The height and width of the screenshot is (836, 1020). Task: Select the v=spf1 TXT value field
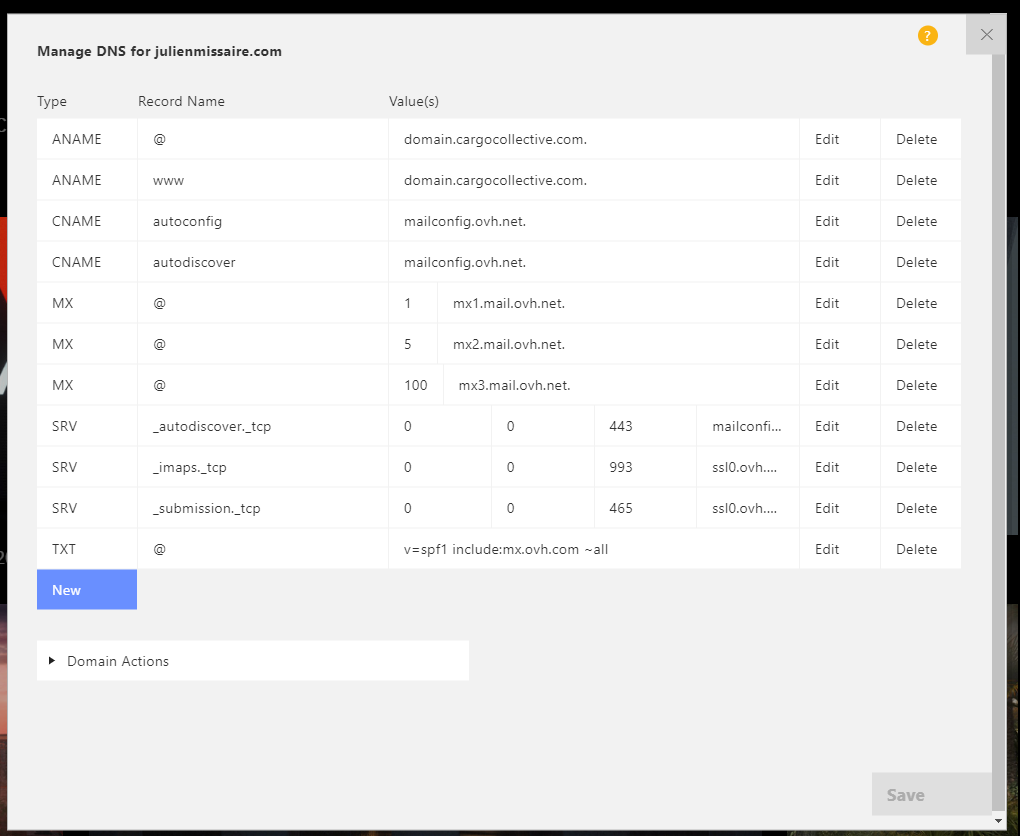pyautogui.click(x=593, y=550)
